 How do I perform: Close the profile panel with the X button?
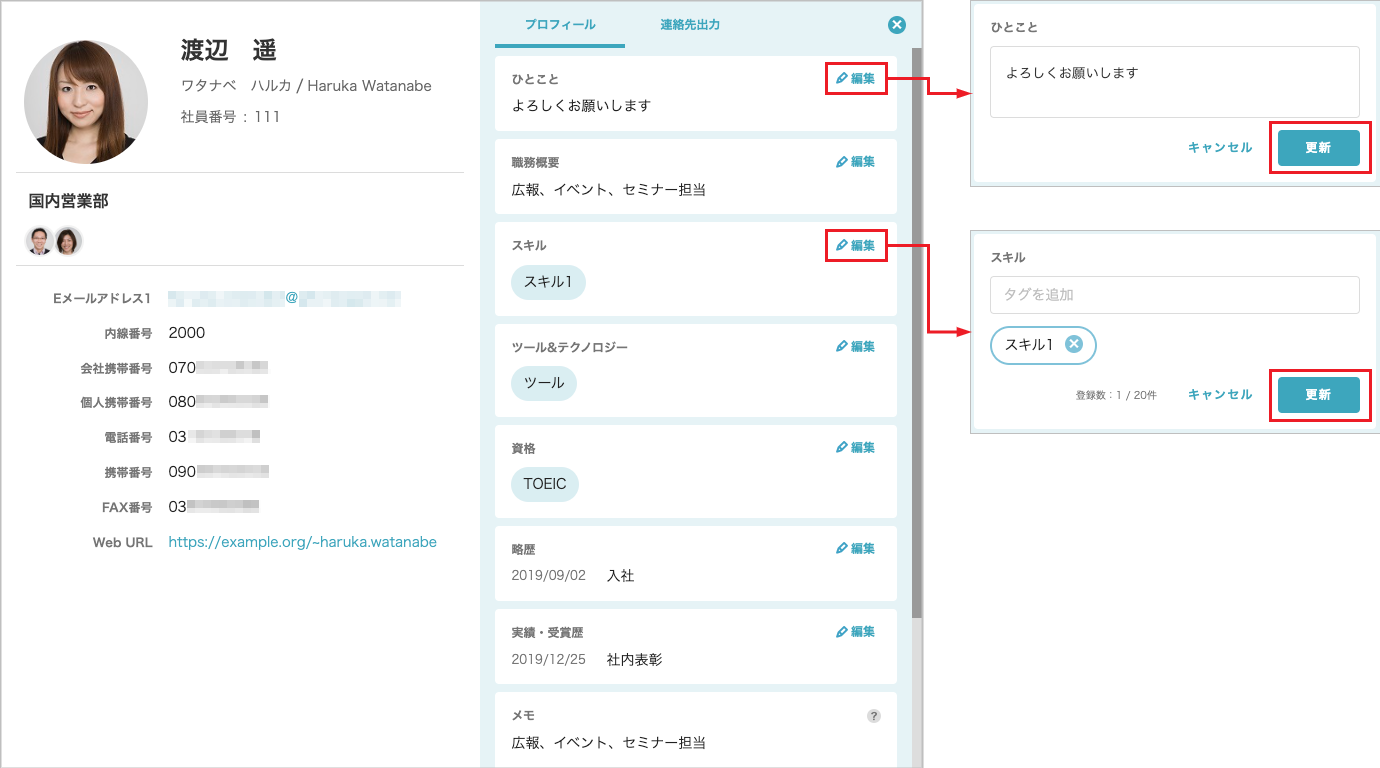click(x=896, y=25)
